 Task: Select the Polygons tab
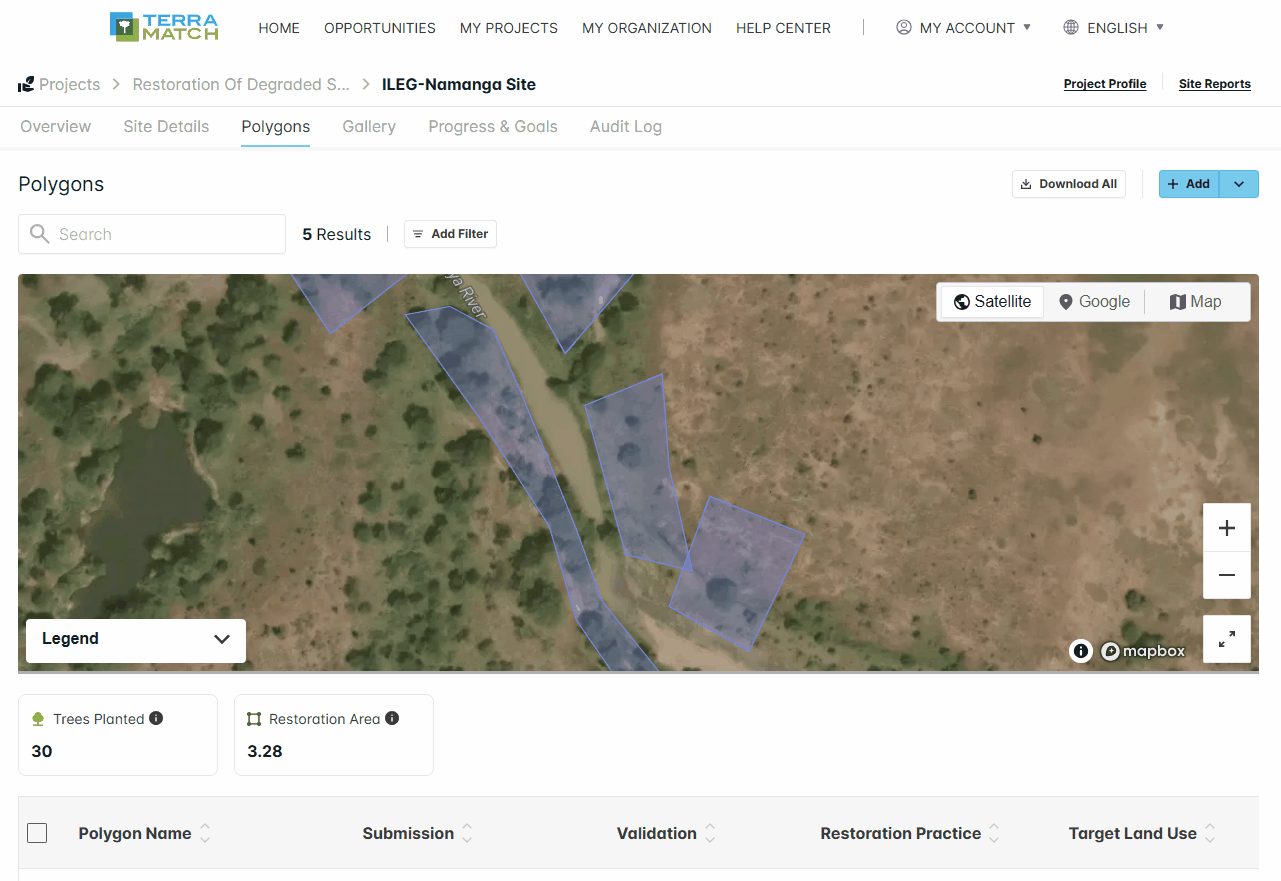click(276, 127)
